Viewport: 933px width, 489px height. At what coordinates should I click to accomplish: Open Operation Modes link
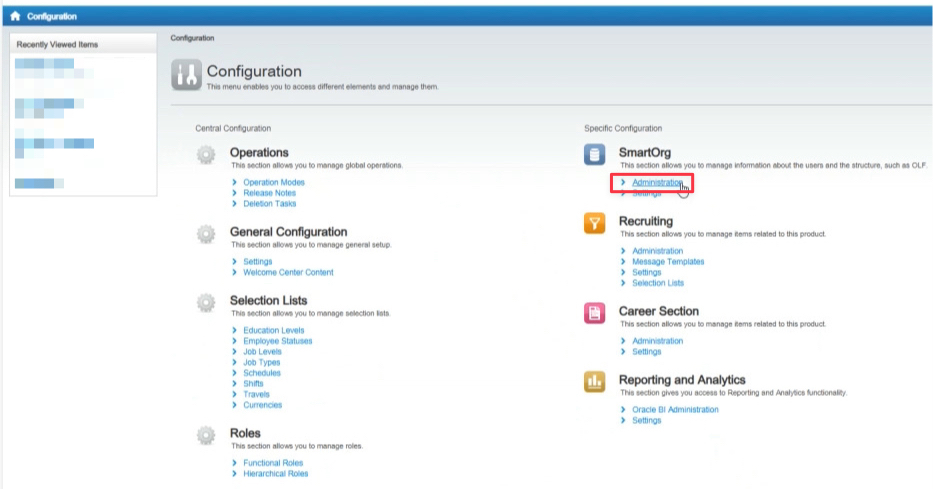[274, 182]
